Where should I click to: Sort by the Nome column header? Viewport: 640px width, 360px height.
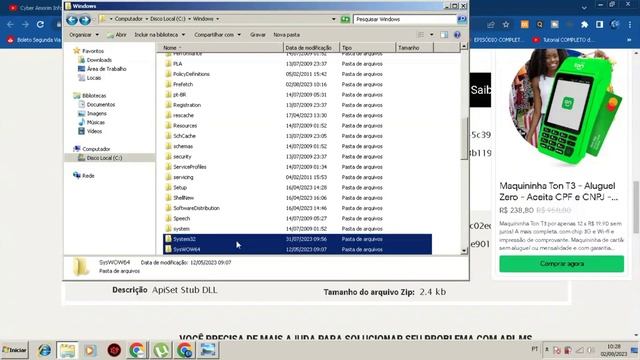click(220, 48)
